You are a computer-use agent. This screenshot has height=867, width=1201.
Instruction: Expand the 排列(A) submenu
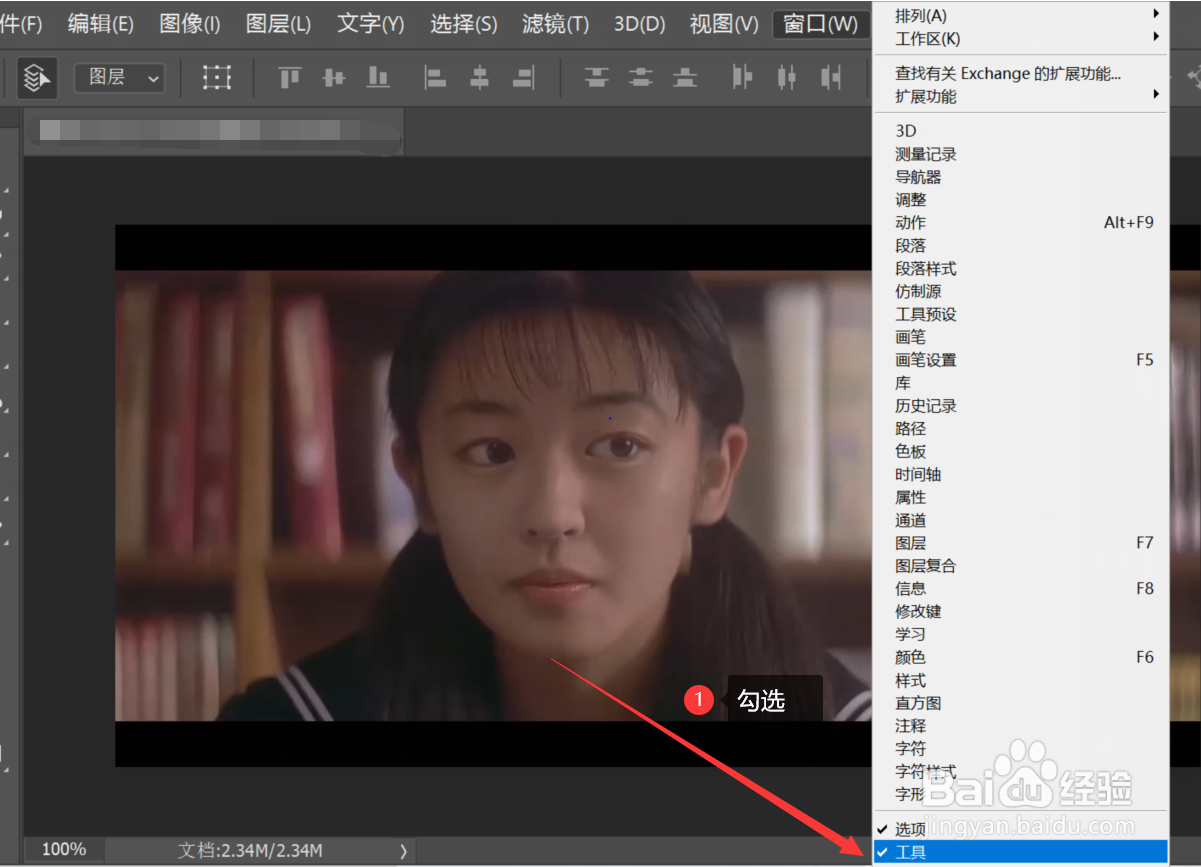tap(1020, 15)
